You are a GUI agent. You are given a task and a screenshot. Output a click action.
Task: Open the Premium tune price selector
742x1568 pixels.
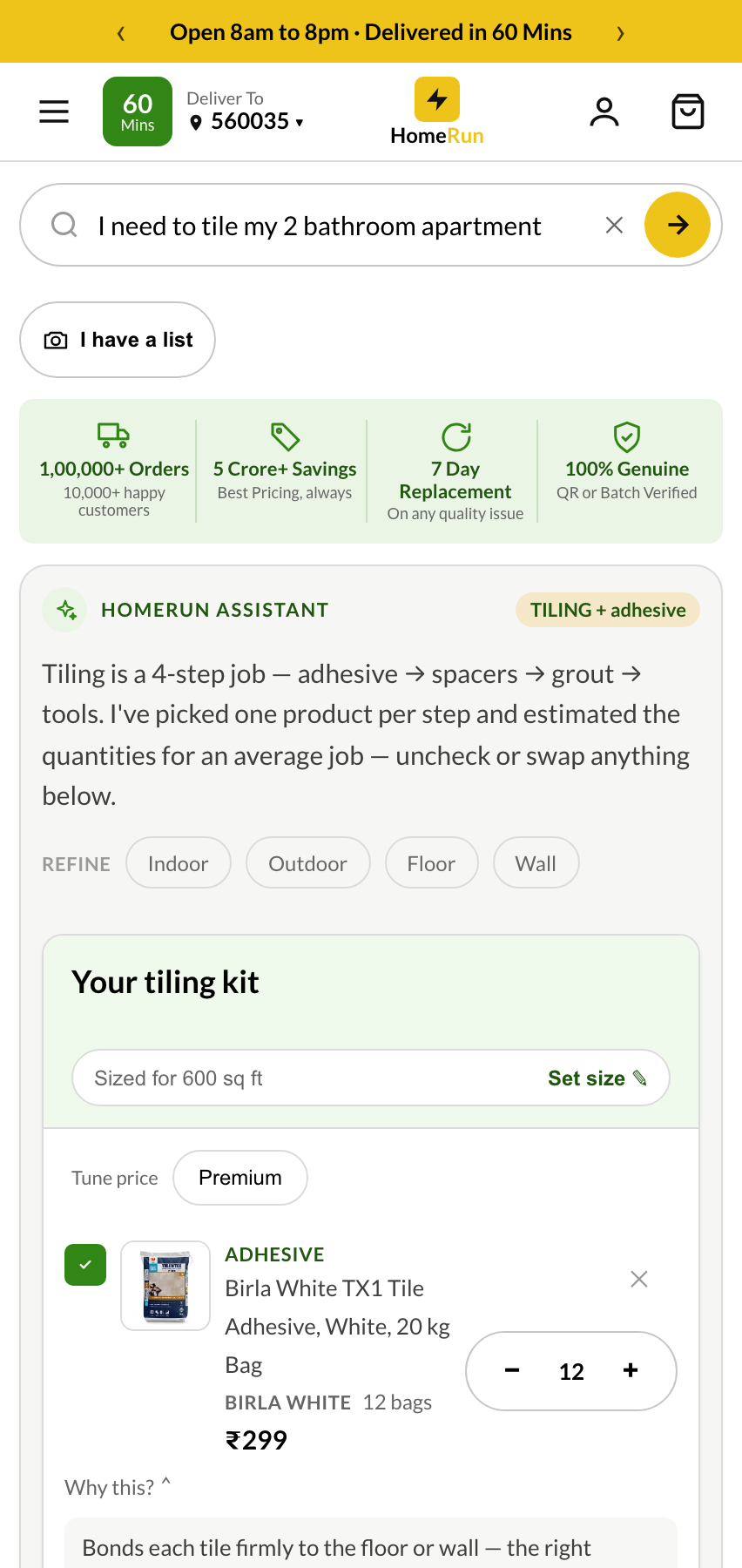[x=240, y=1178]
